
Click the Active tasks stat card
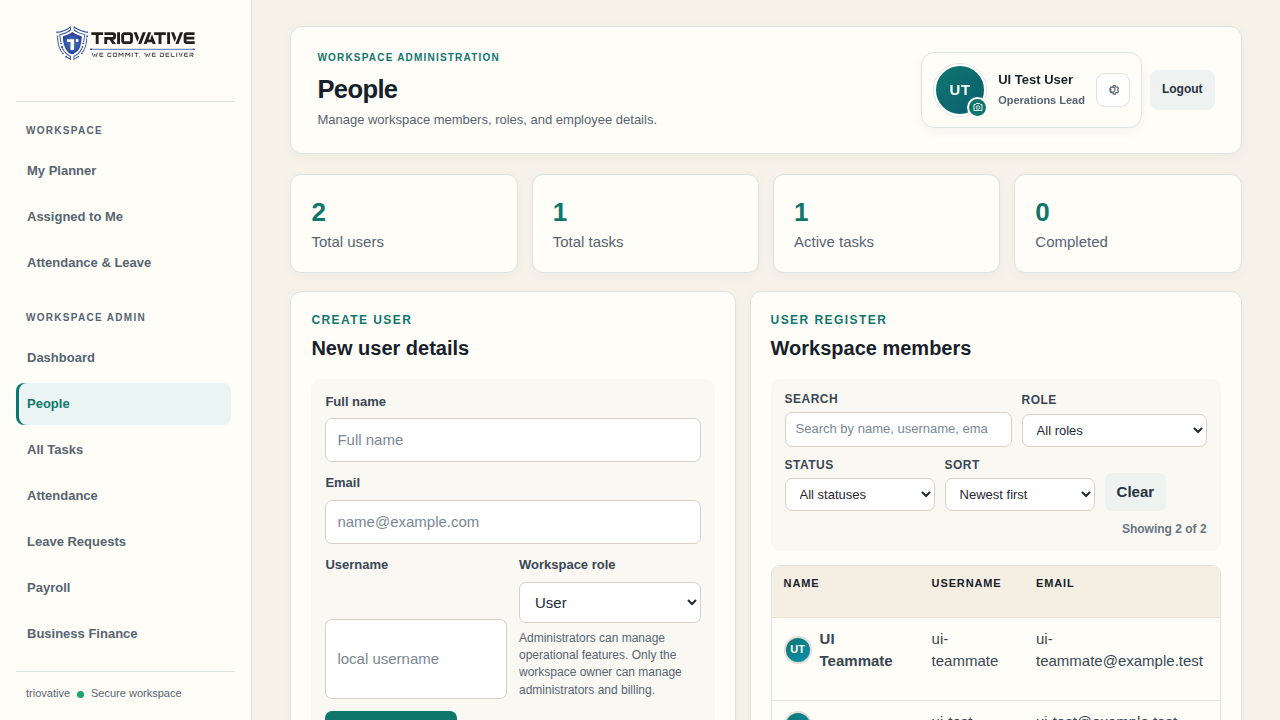pyautogui.click(x=886, y=224)
